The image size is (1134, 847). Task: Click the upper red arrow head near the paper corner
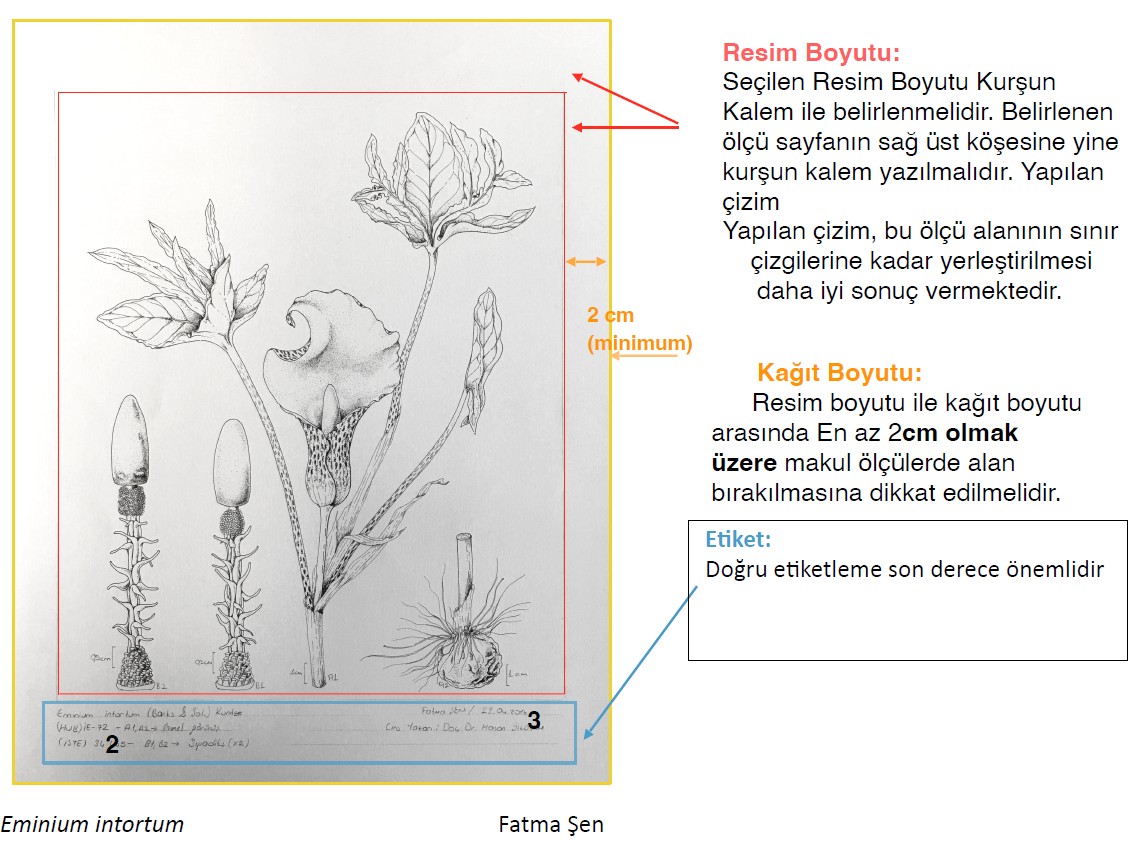pos(579,78)
